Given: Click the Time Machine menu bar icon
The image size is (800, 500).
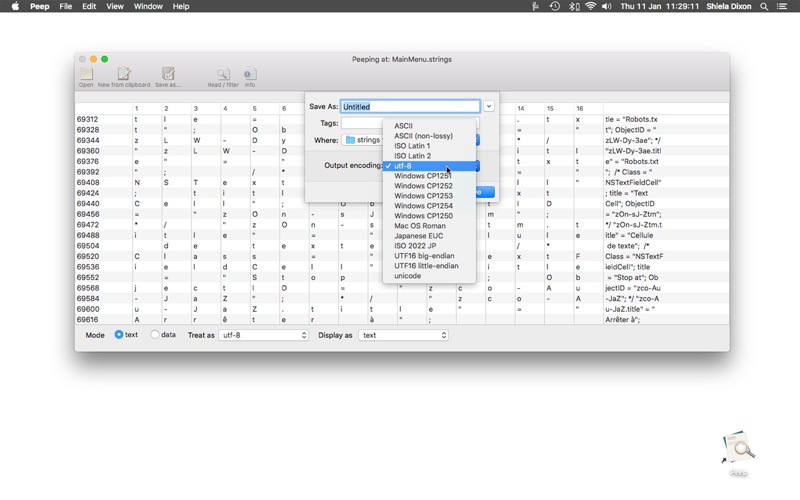Looking at the screenshot, I should [555, 6].
